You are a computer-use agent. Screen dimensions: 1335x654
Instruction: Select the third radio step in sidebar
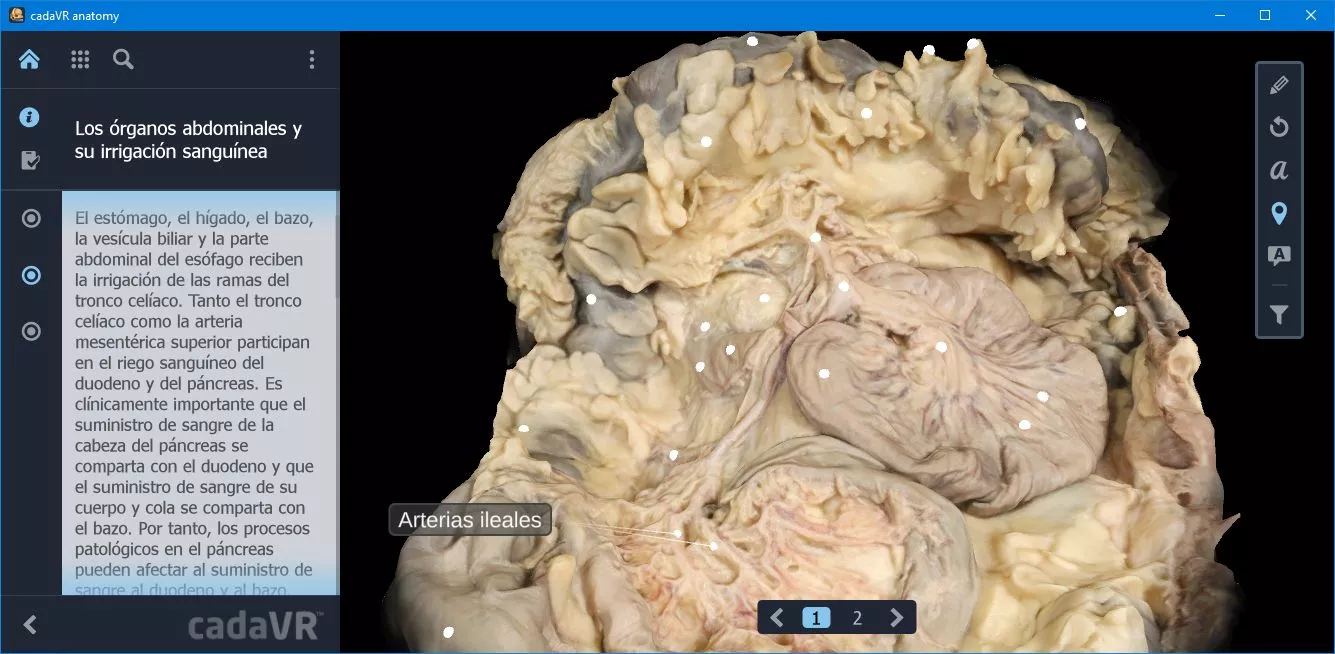[31, 331]
